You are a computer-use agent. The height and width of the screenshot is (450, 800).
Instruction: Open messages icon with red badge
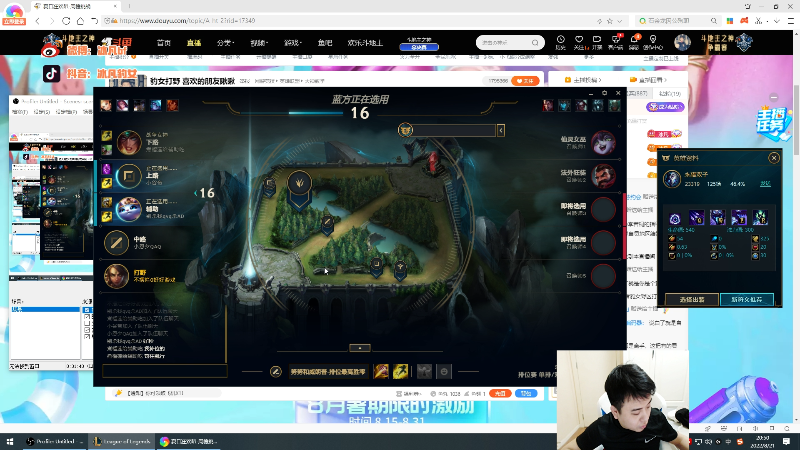tap(634, 42)
